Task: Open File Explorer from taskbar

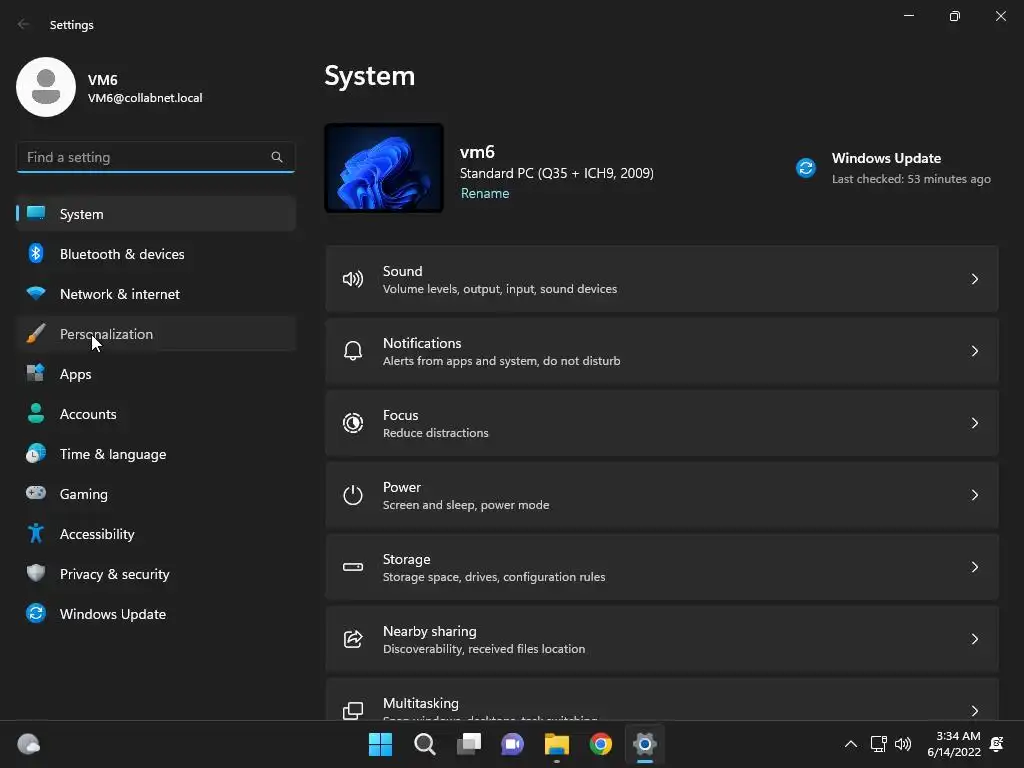Action: (x=557, y=744)
